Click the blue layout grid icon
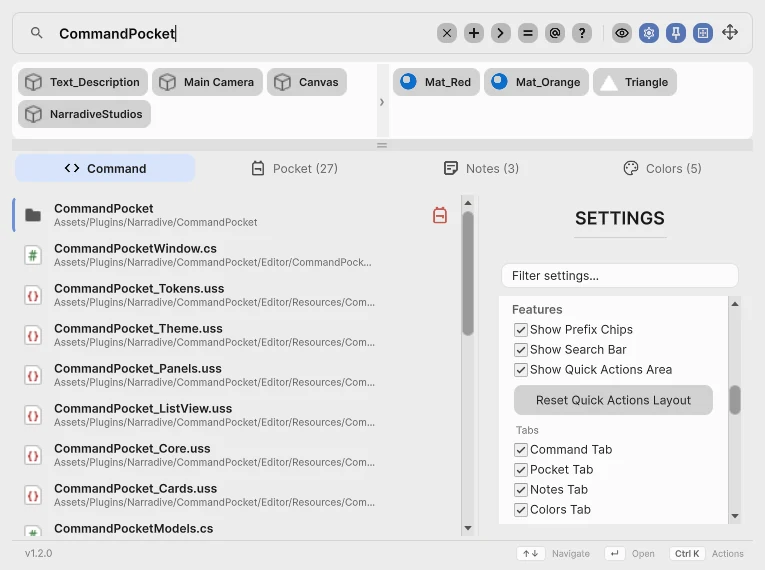 click(703, 33)
